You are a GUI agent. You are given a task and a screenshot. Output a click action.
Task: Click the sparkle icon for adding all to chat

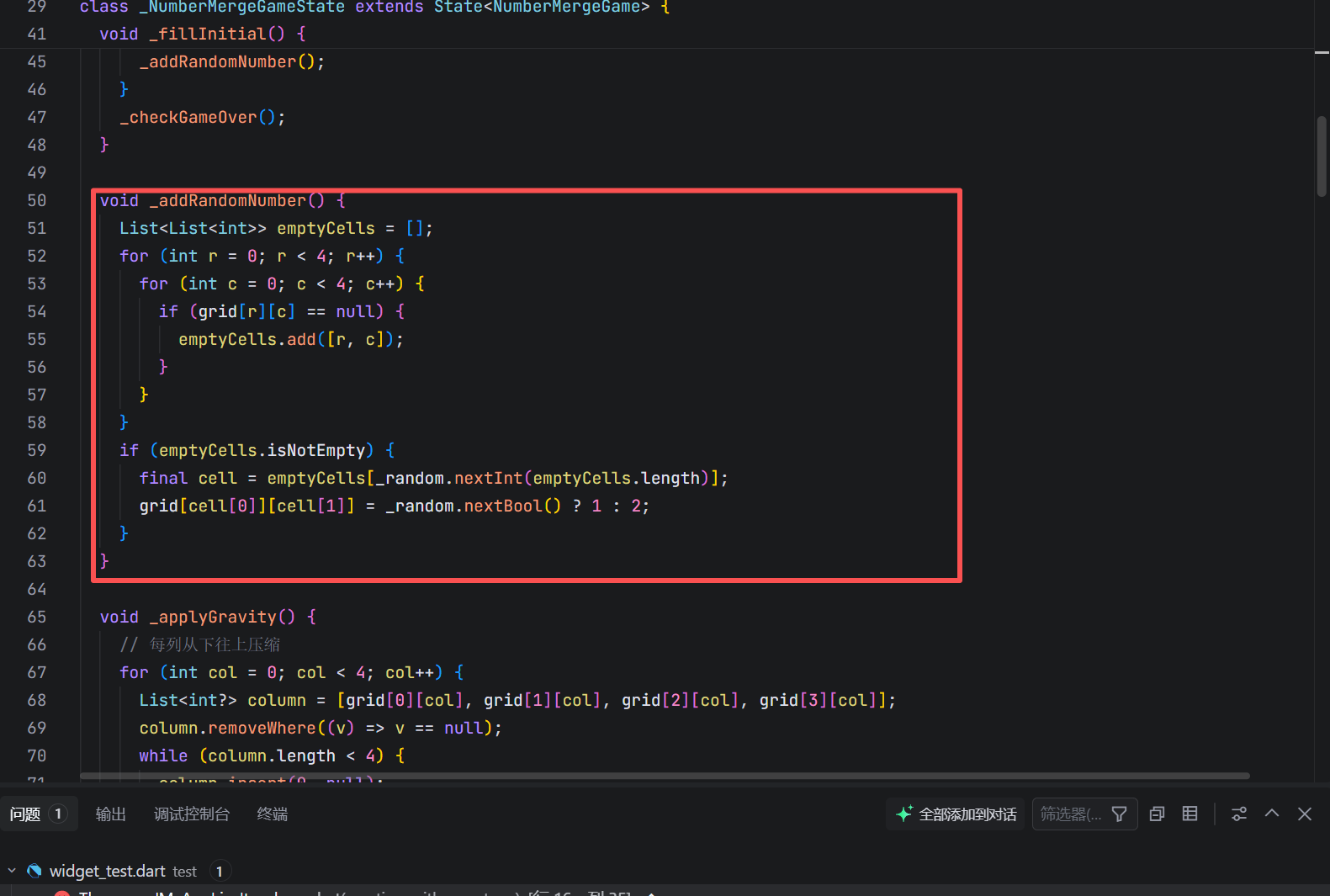pyautogui.click(x=904, y=814)
